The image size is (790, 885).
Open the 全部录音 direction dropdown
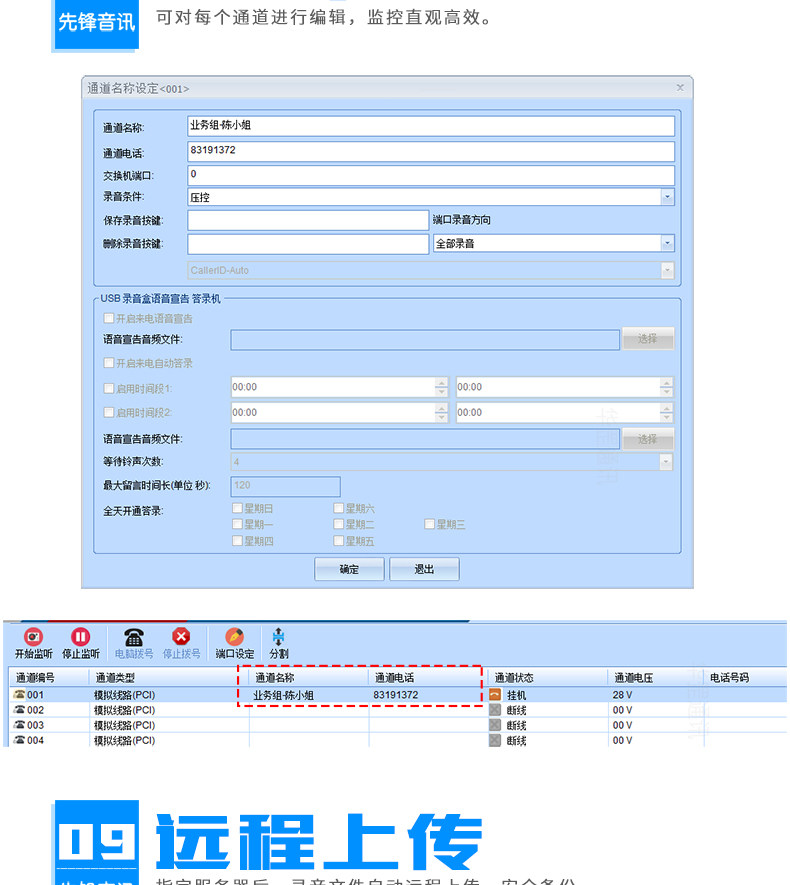[x=668, y=243]
